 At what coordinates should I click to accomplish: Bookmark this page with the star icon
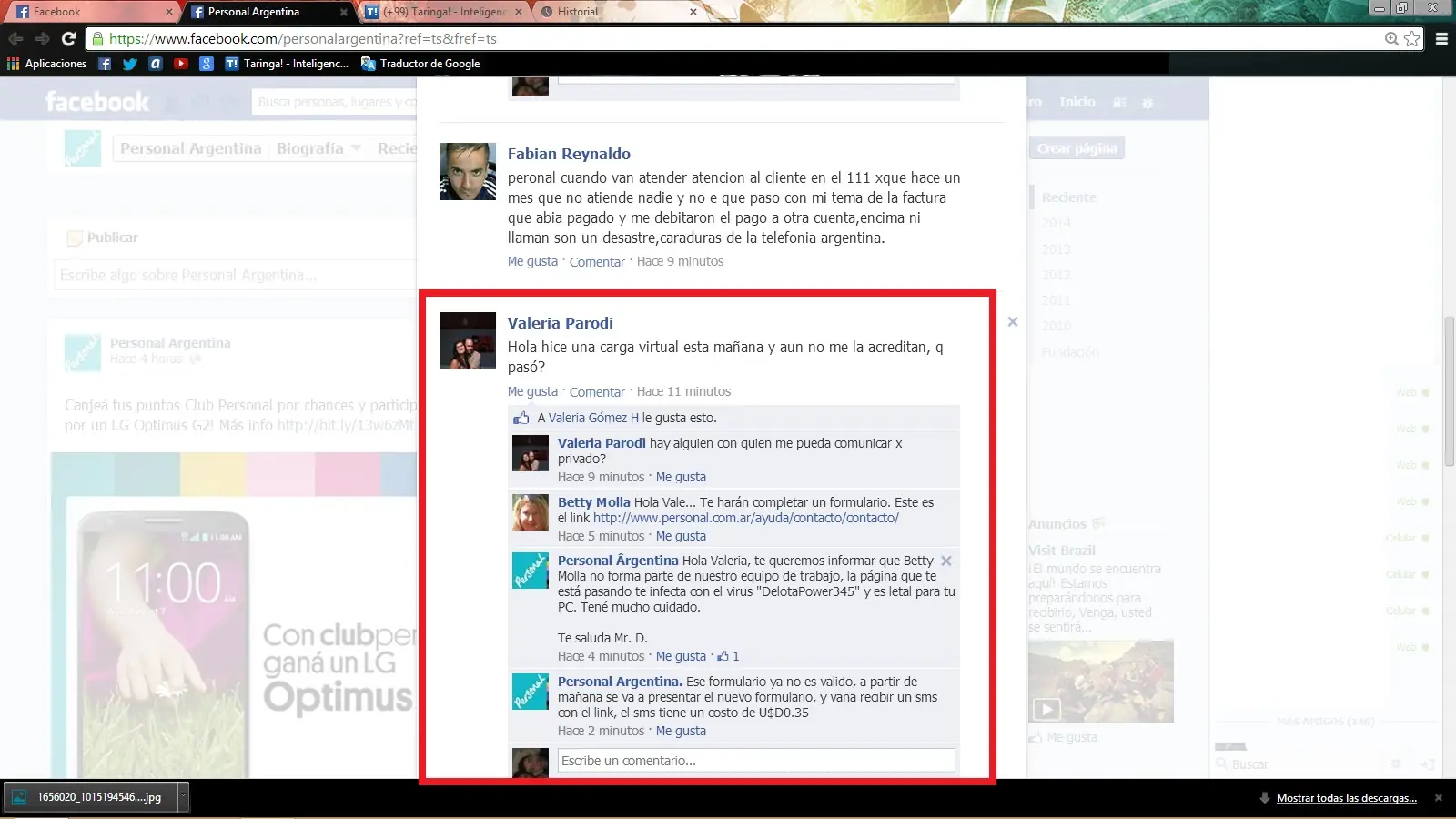coord(1411,39)
